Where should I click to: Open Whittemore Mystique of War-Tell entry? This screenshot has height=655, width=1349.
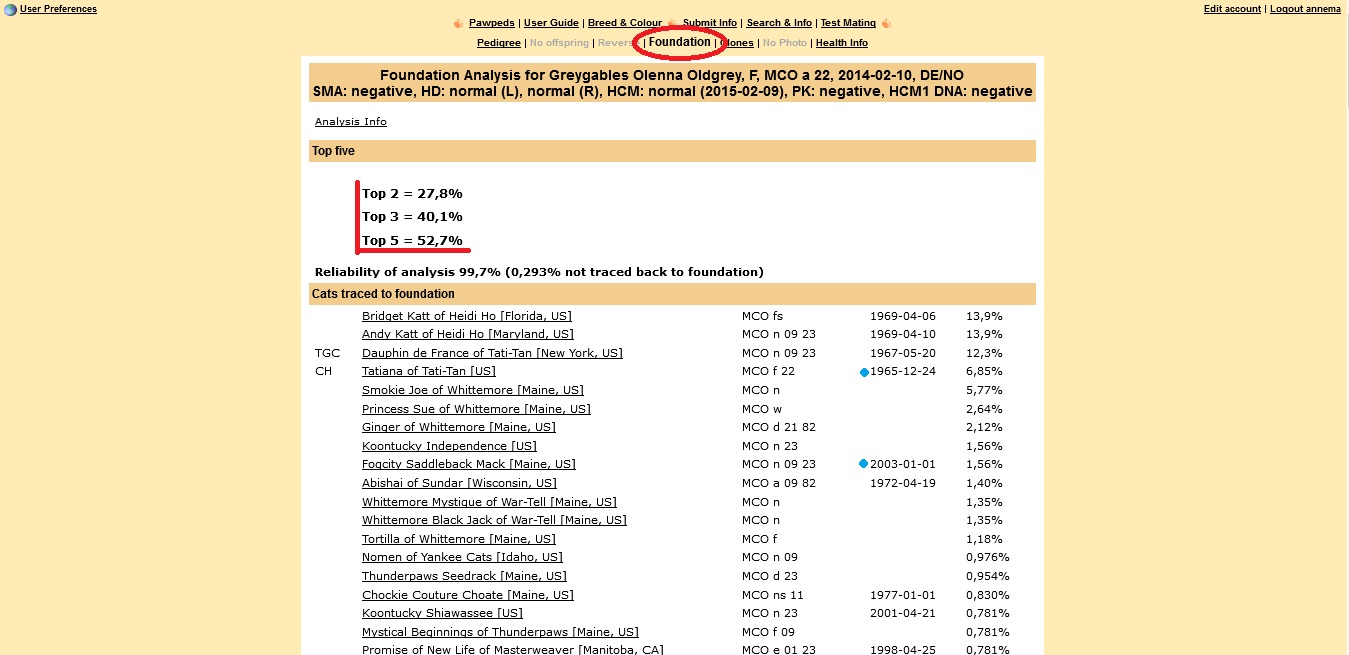coord(489,502)
